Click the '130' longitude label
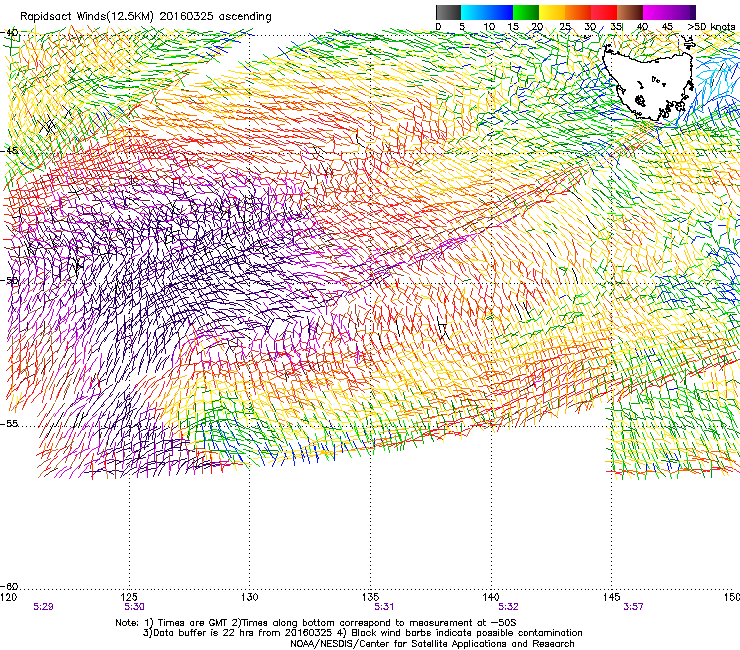The height and width of the screenshot is (650, 740). 250,597
